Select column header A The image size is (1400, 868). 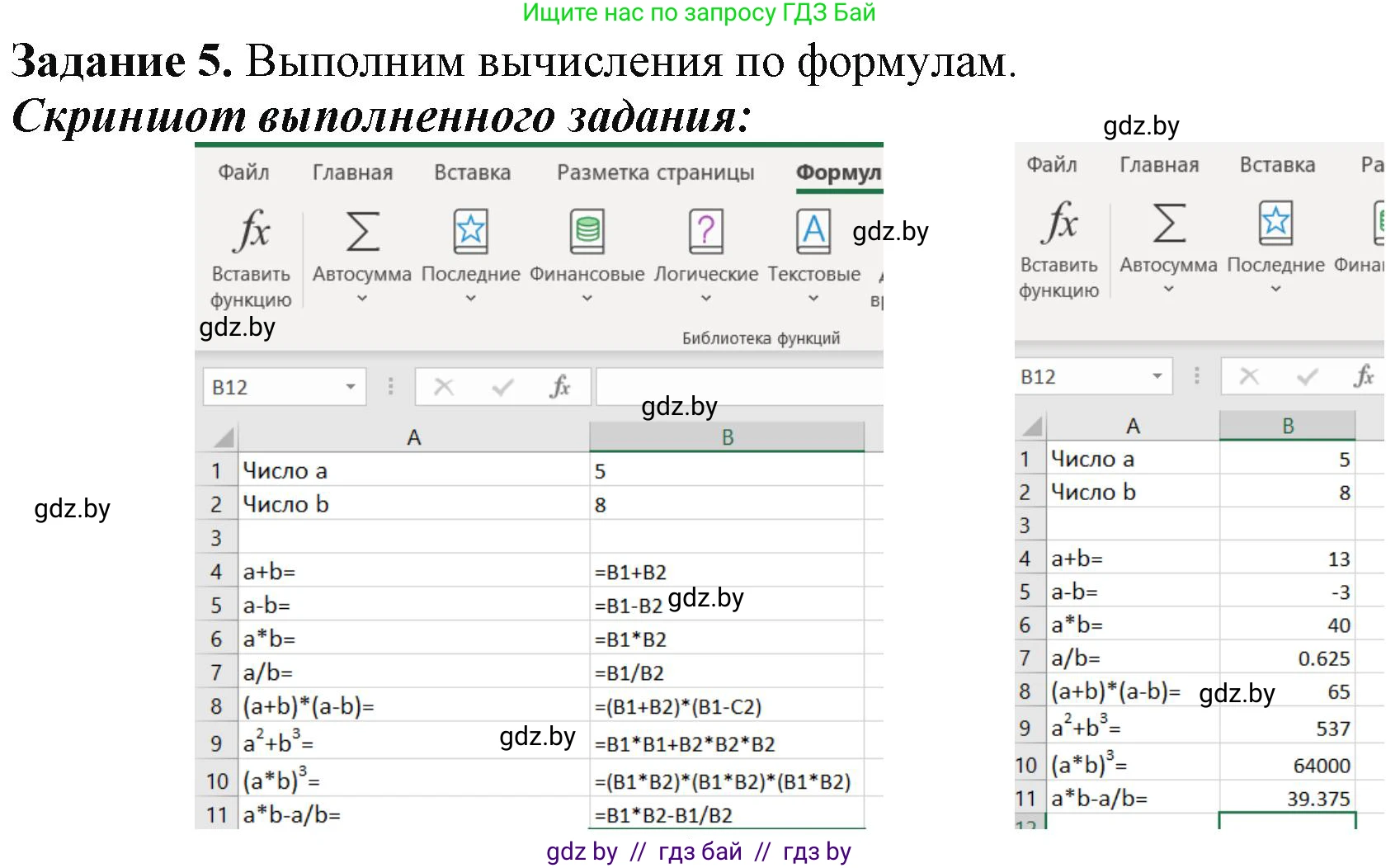coord(413,436)
